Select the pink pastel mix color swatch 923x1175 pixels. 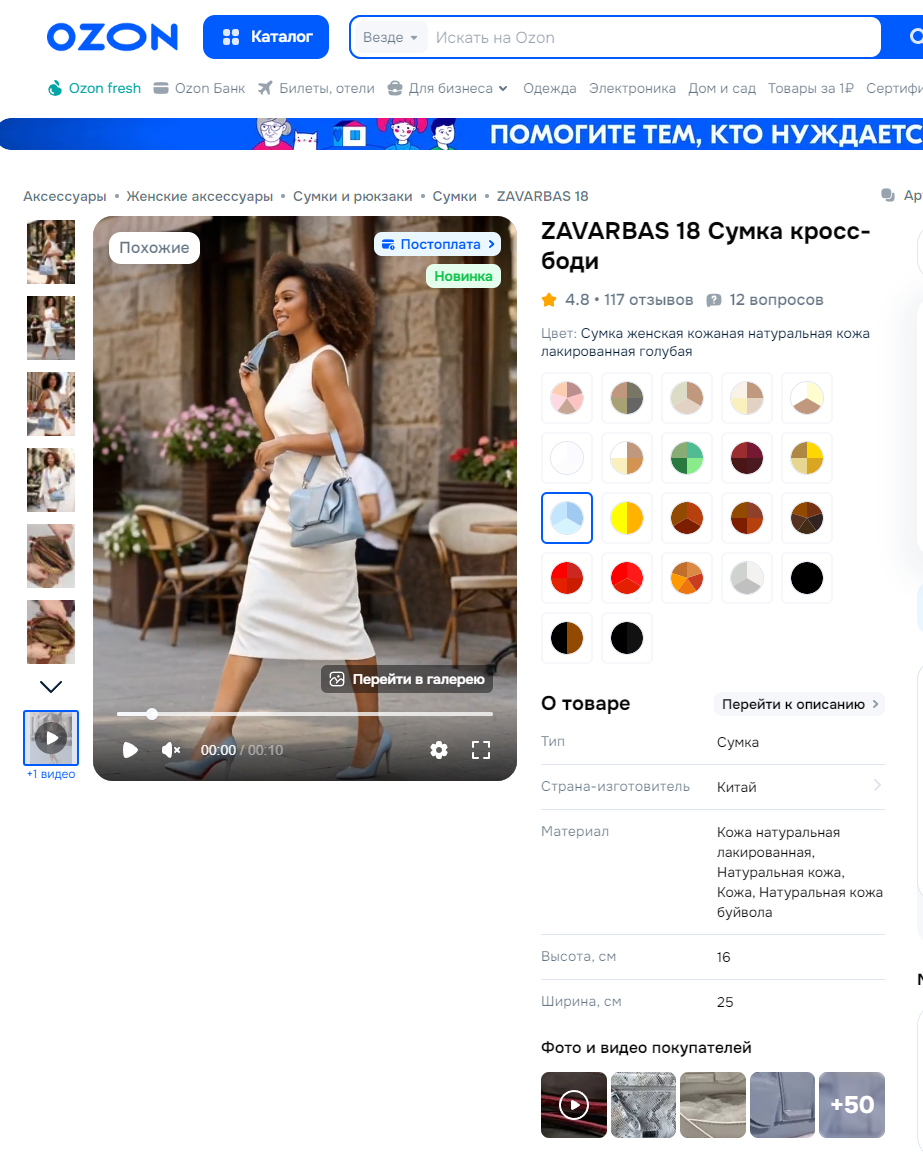(x=567, y=398)
